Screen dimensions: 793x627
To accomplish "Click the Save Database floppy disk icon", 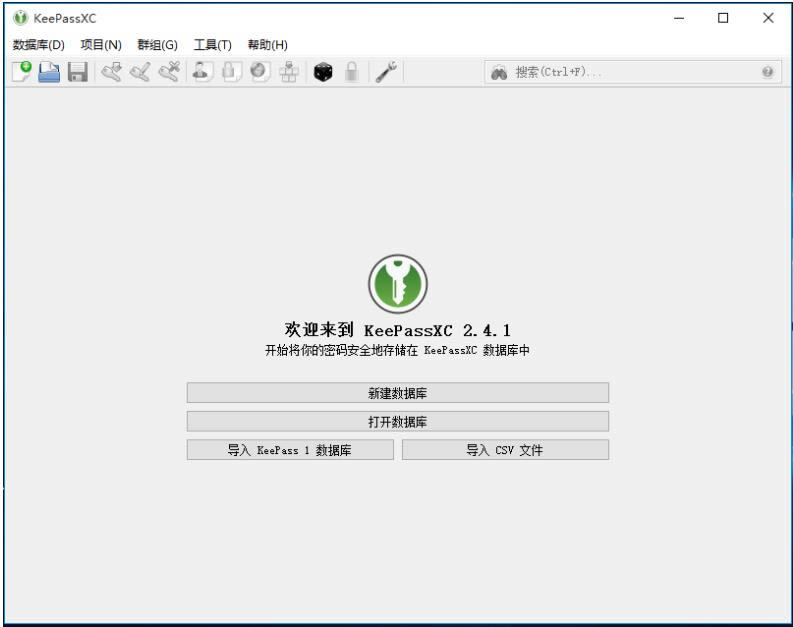I will (77, 72).
